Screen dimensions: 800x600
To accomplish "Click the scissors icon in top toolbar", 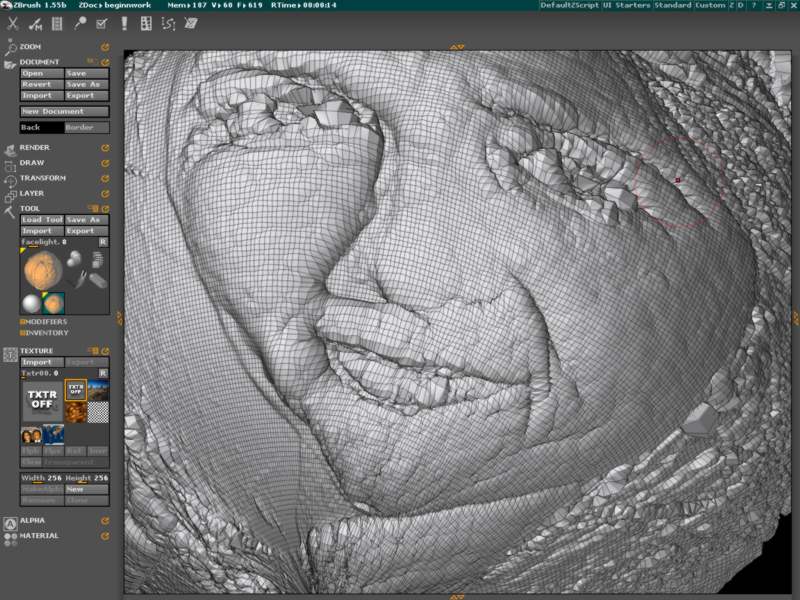I will tap(12, 23).
